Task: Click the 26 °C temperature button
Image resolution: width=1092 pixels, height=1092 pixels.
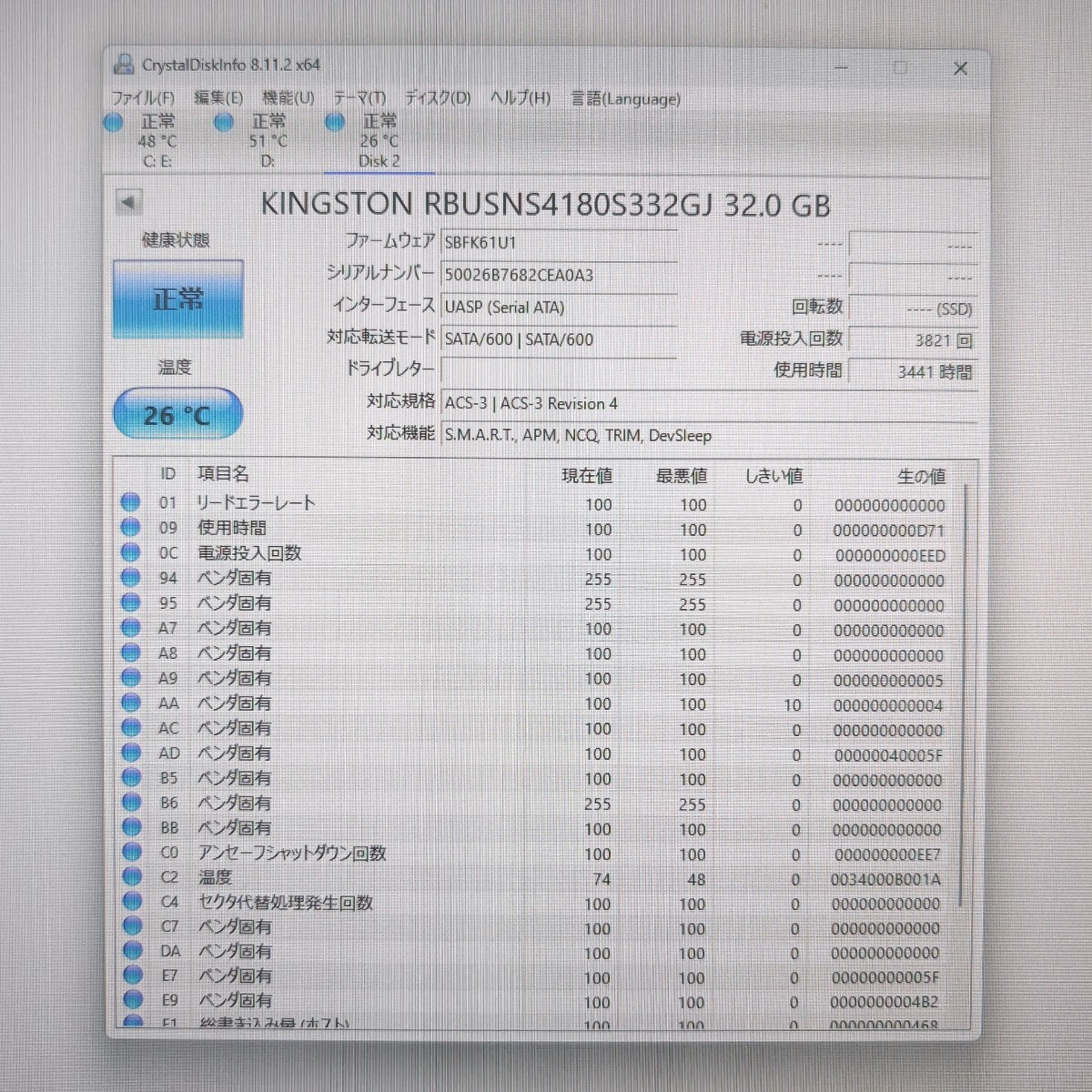Action: tap(177, 415)
